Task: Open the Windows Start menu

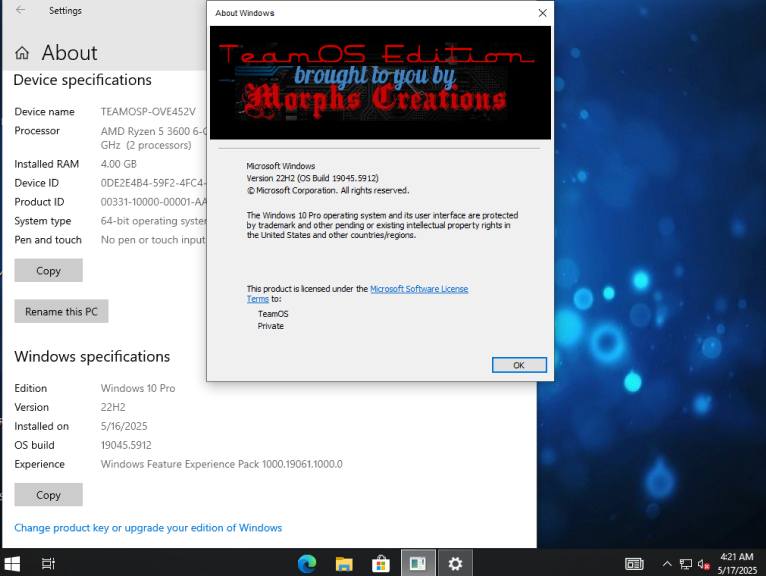Action: 12,564
